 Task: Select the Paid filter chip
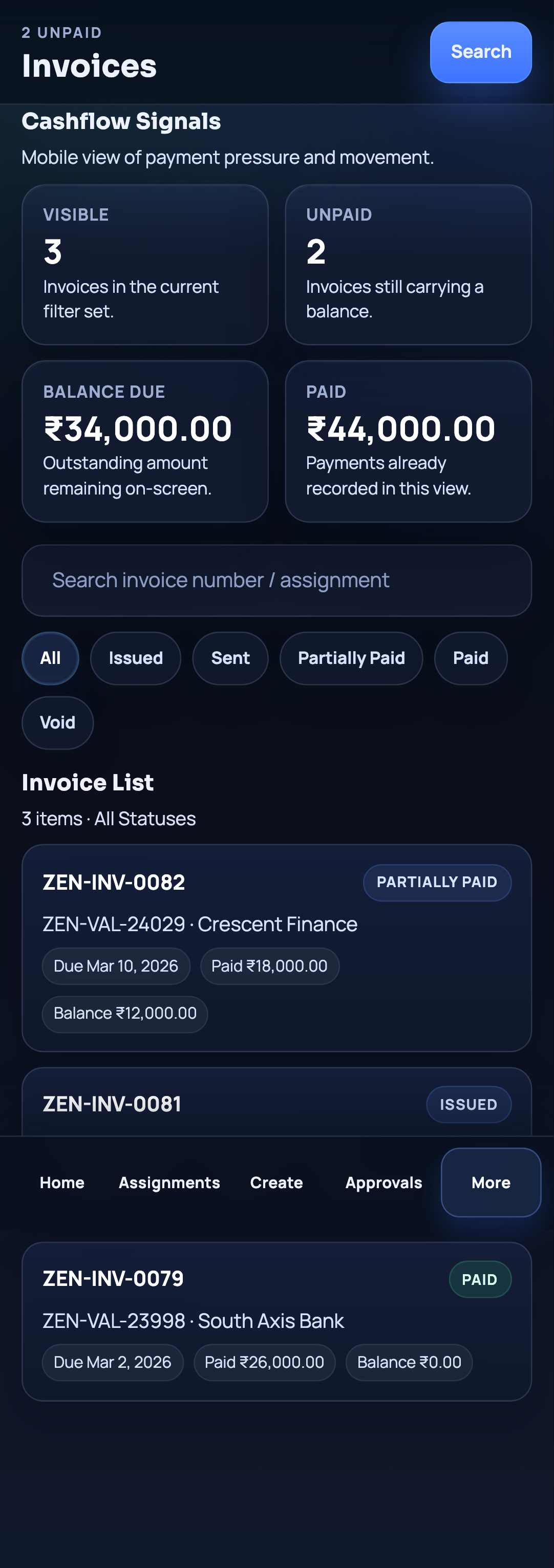click(x=470, y=658)
